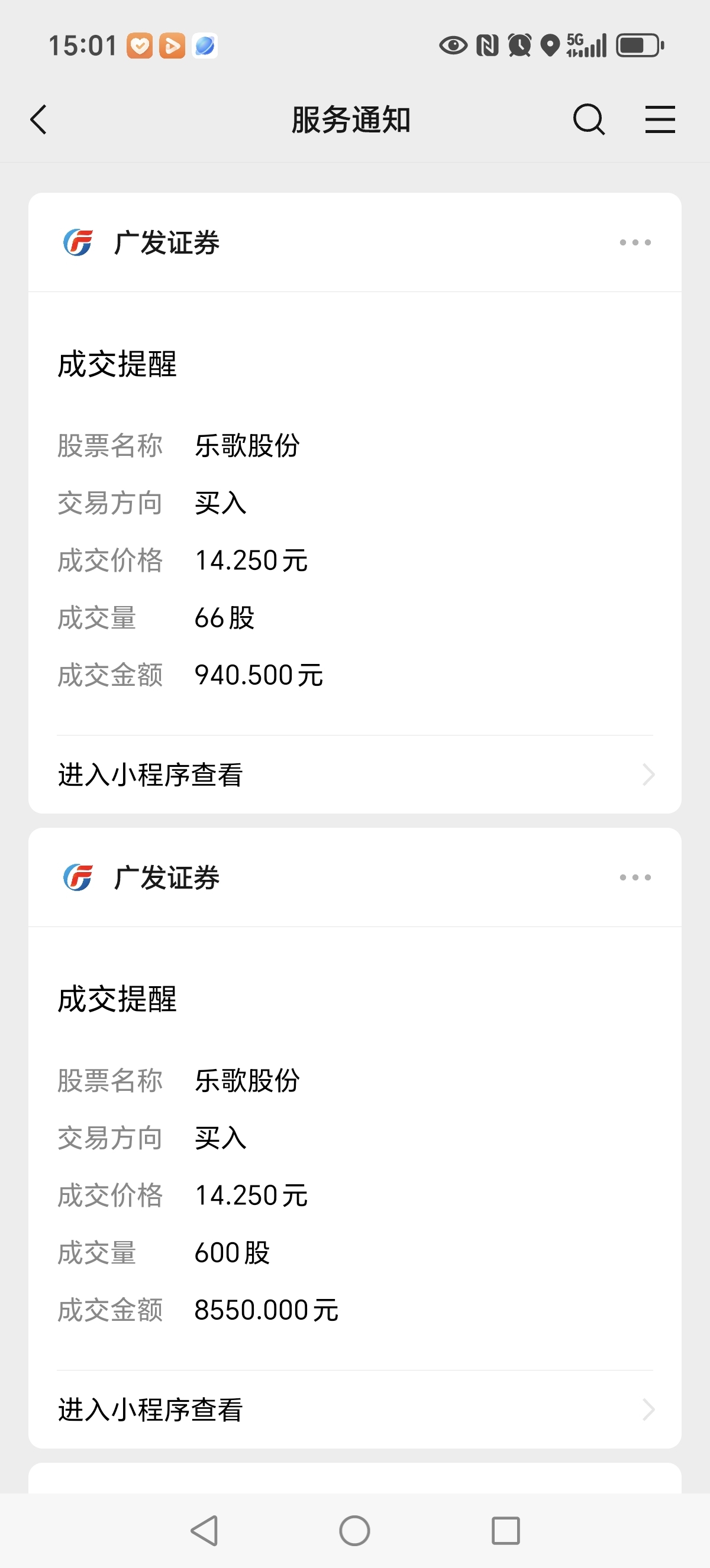
Task: Open more options on first notification card
Action: [635, 242]
